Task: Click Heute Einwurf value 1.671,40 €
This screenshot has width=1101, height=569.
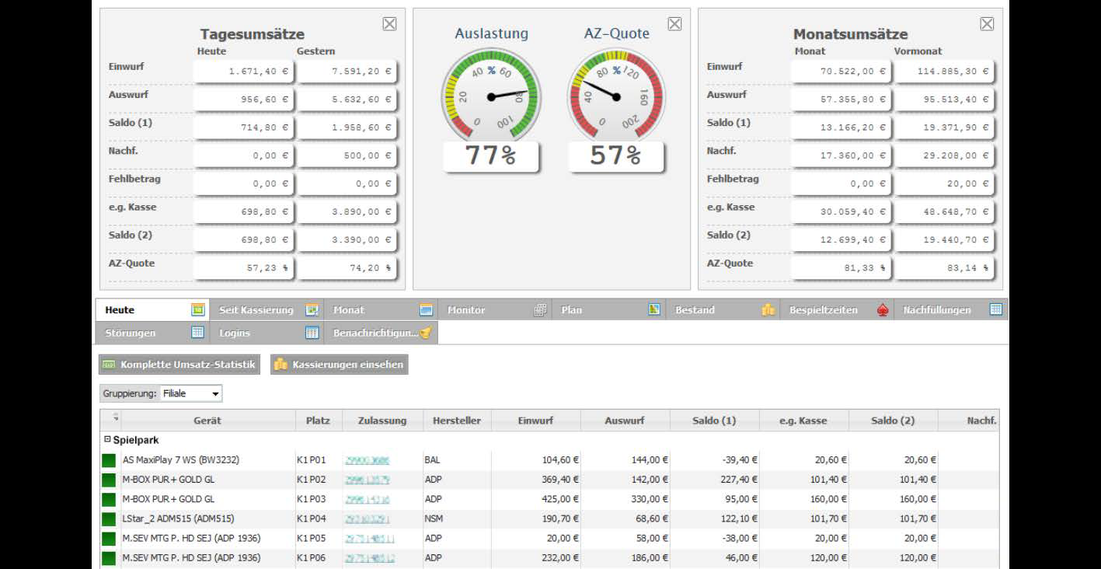Action: 244,71
